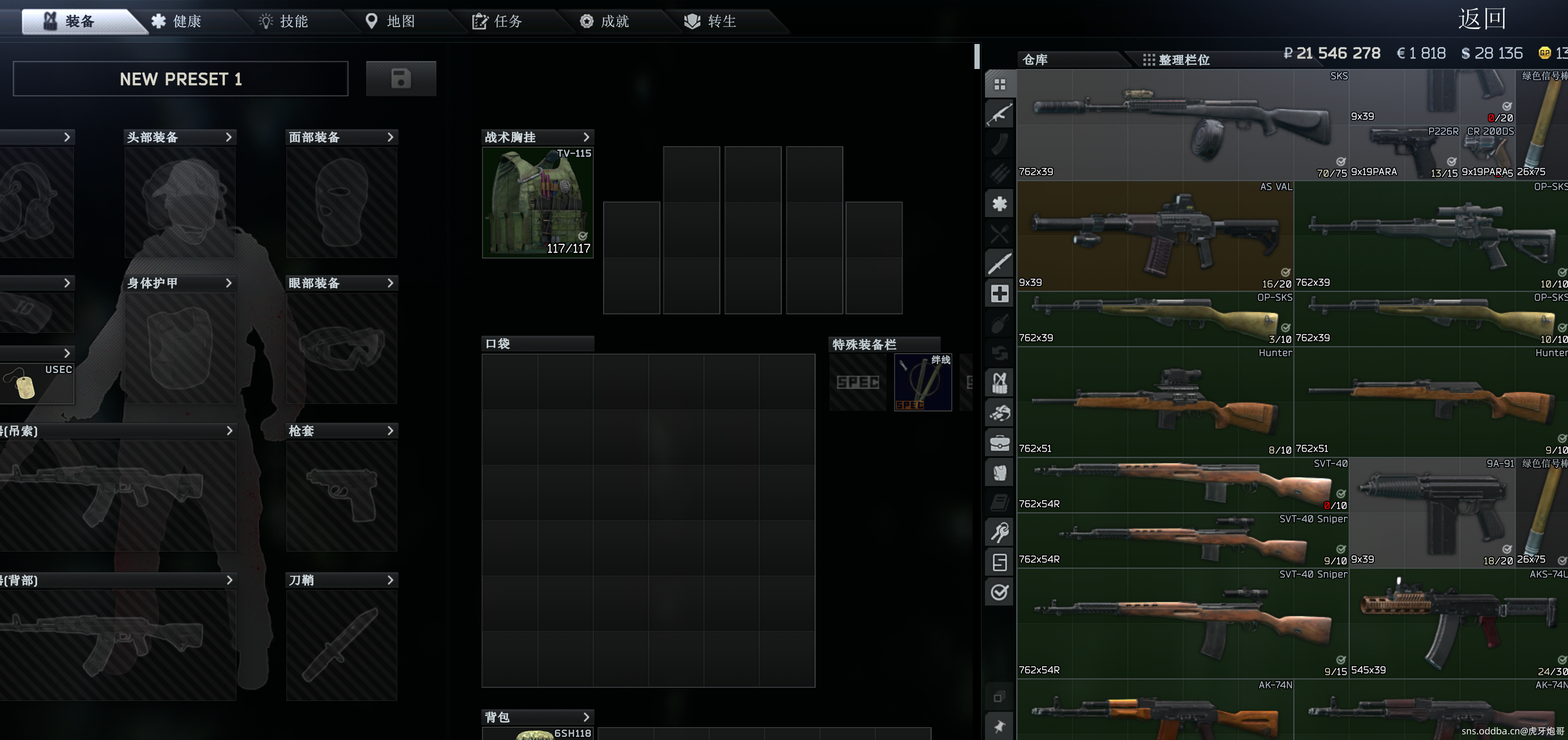Select the quest checkmark filter icon
1568x740 pixels.
[999, 591]
